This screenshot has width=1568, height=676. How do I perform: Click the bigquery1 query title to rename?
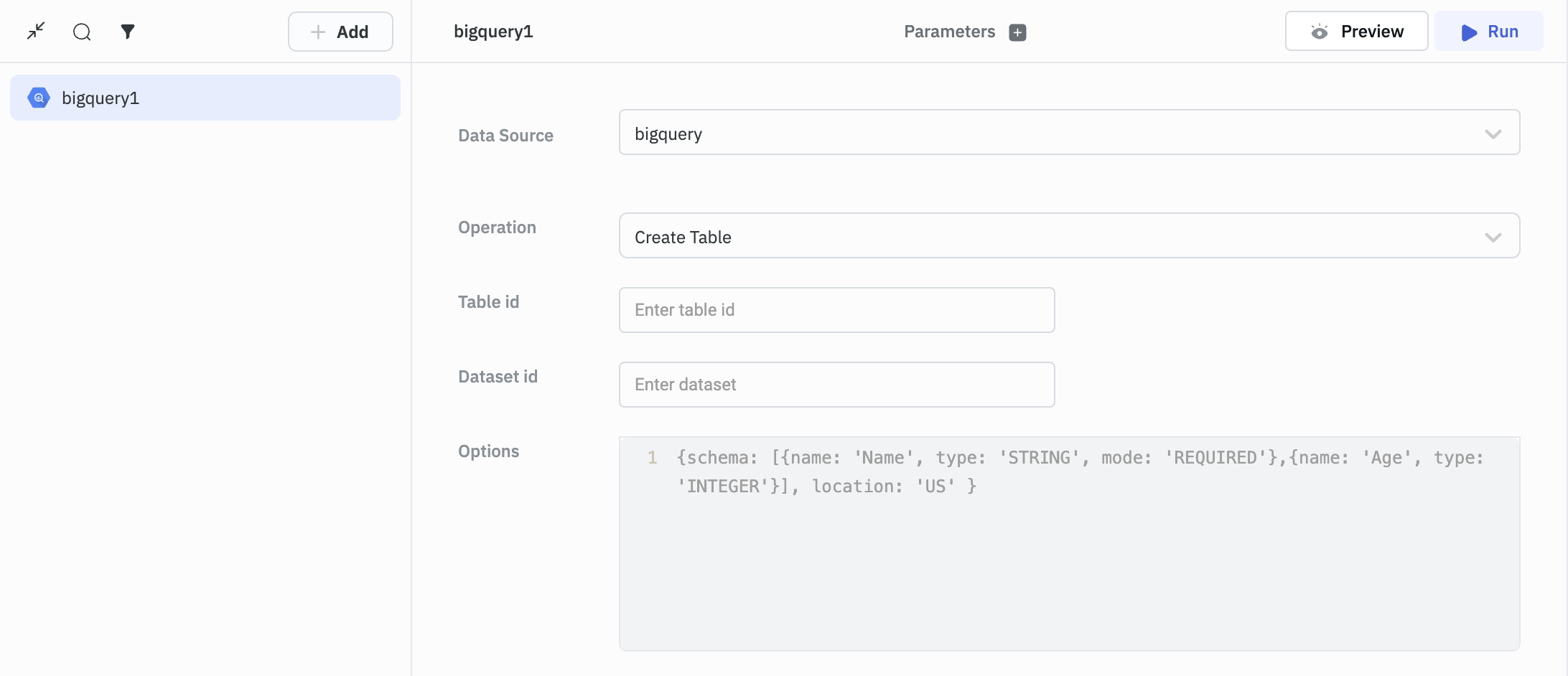[x=493, y=32]
